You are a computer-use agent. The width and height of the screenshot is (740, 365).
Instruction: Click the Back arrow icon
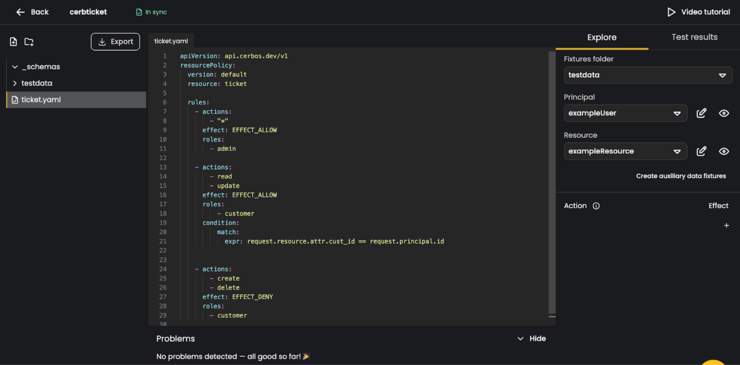pyautogui.click(x=20, y=12)
